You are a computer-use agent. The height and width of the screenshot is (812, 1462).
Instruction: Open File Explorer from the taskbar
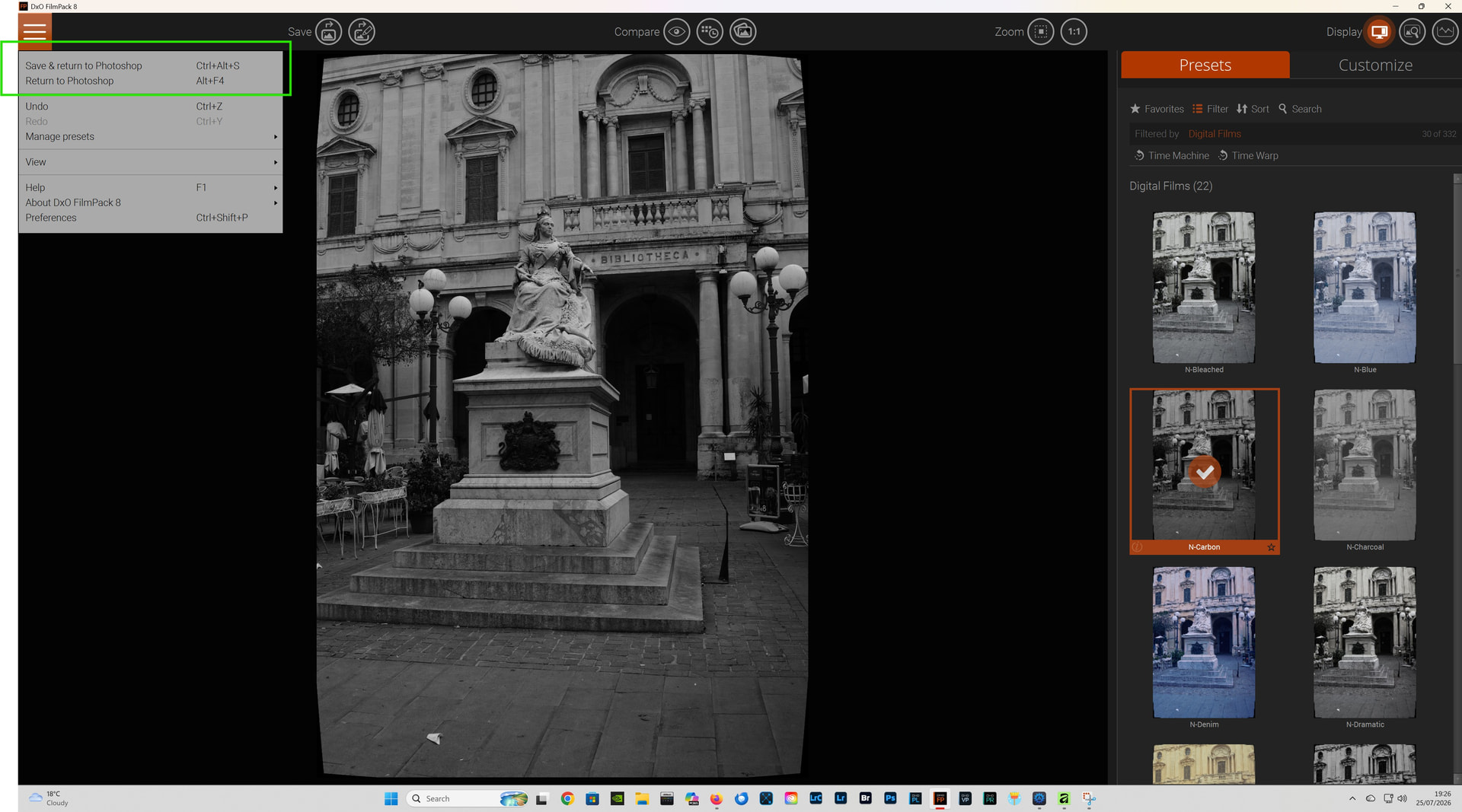point(642,798)
